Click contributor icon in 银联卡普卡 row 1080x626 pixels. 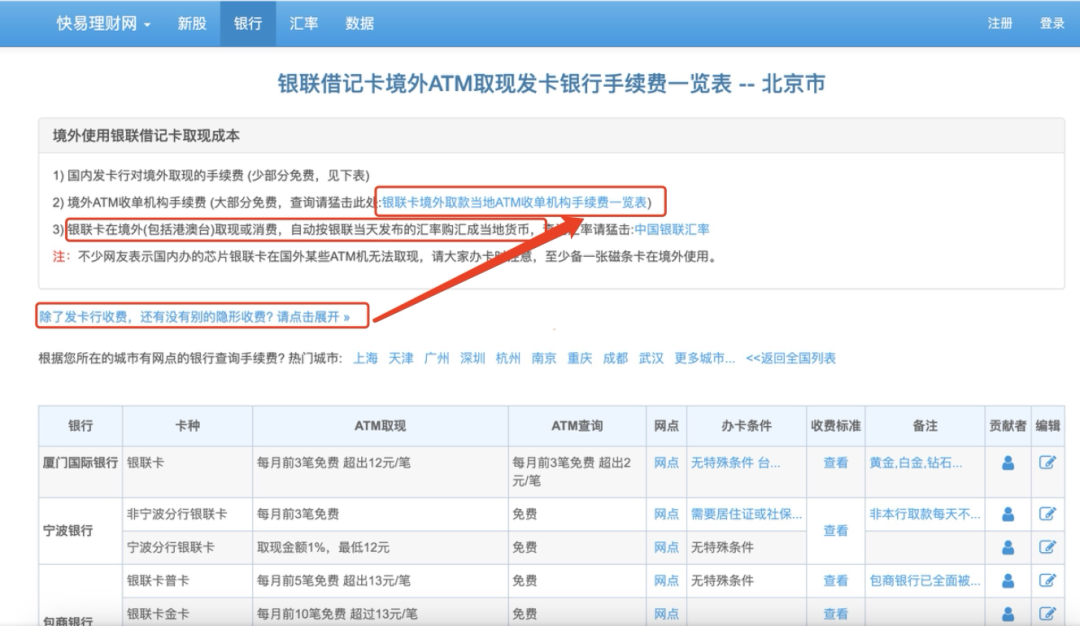point(1008,581)
